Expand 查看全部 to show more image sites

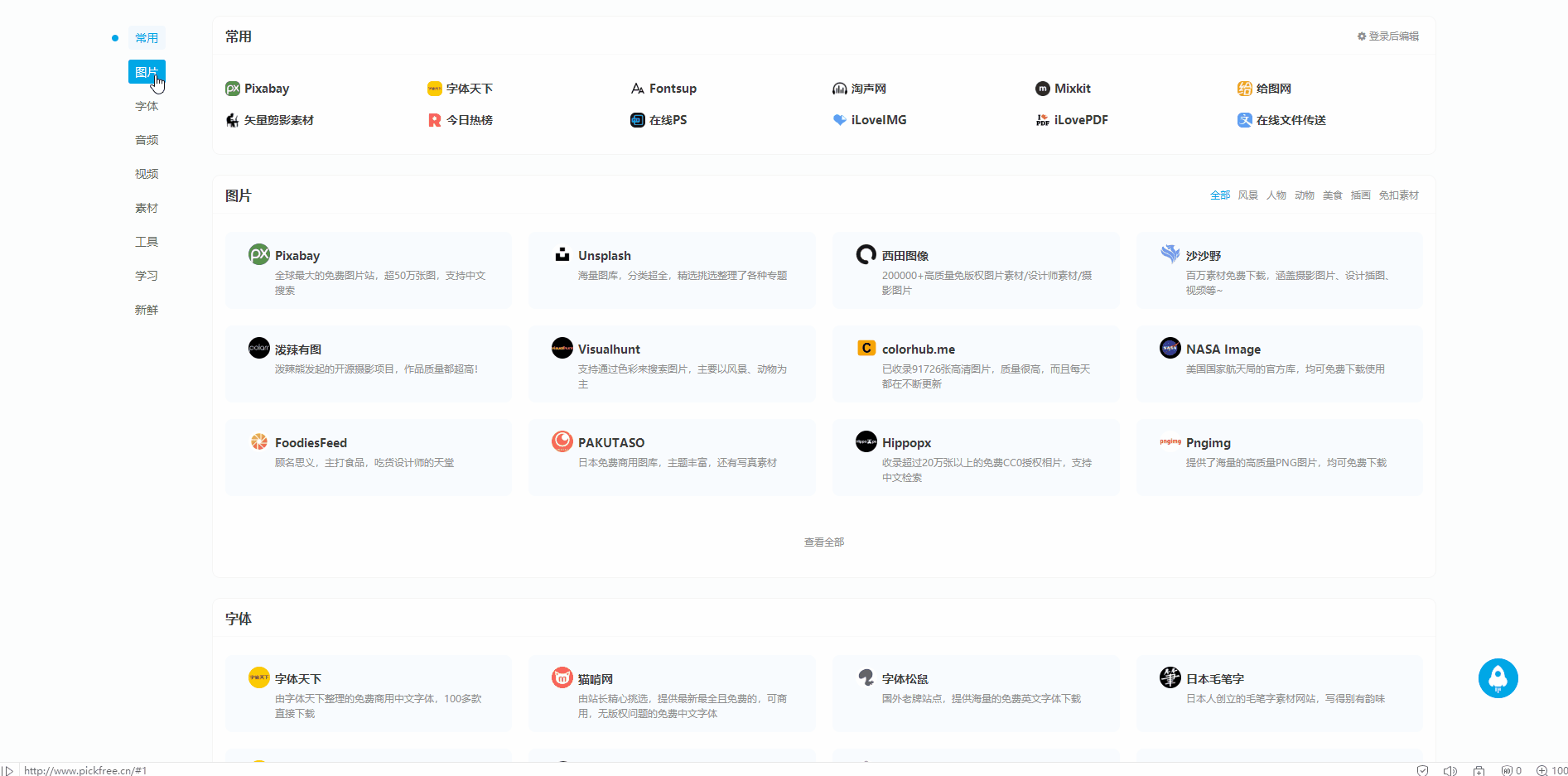click(823, 542)
